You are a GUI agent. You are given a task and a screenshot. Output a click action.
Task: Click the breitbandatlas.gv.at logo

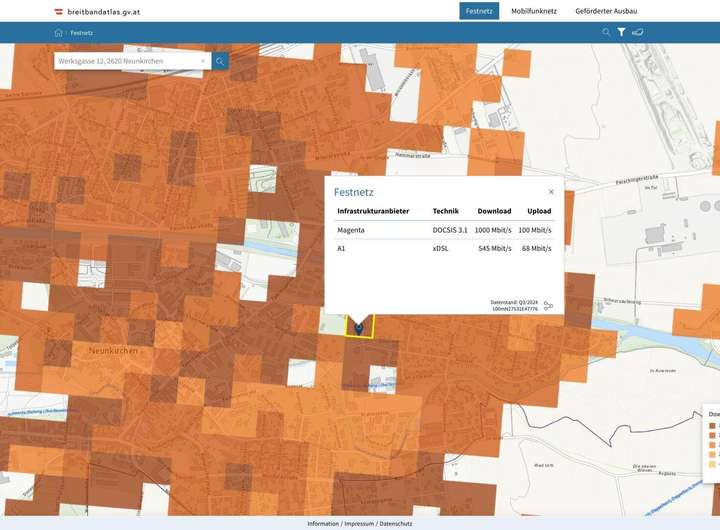coord(98,11)
